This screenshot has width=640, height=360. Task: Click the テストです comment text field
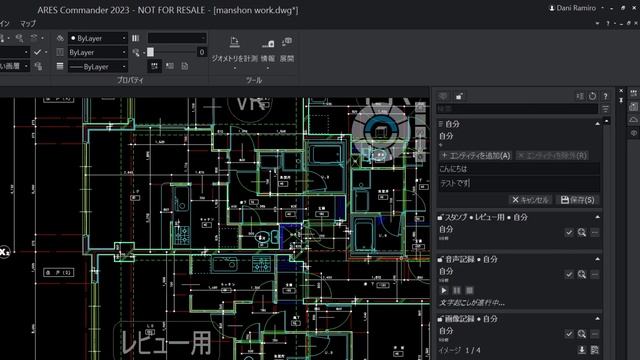pyautogui.click(x=519, y=184)
